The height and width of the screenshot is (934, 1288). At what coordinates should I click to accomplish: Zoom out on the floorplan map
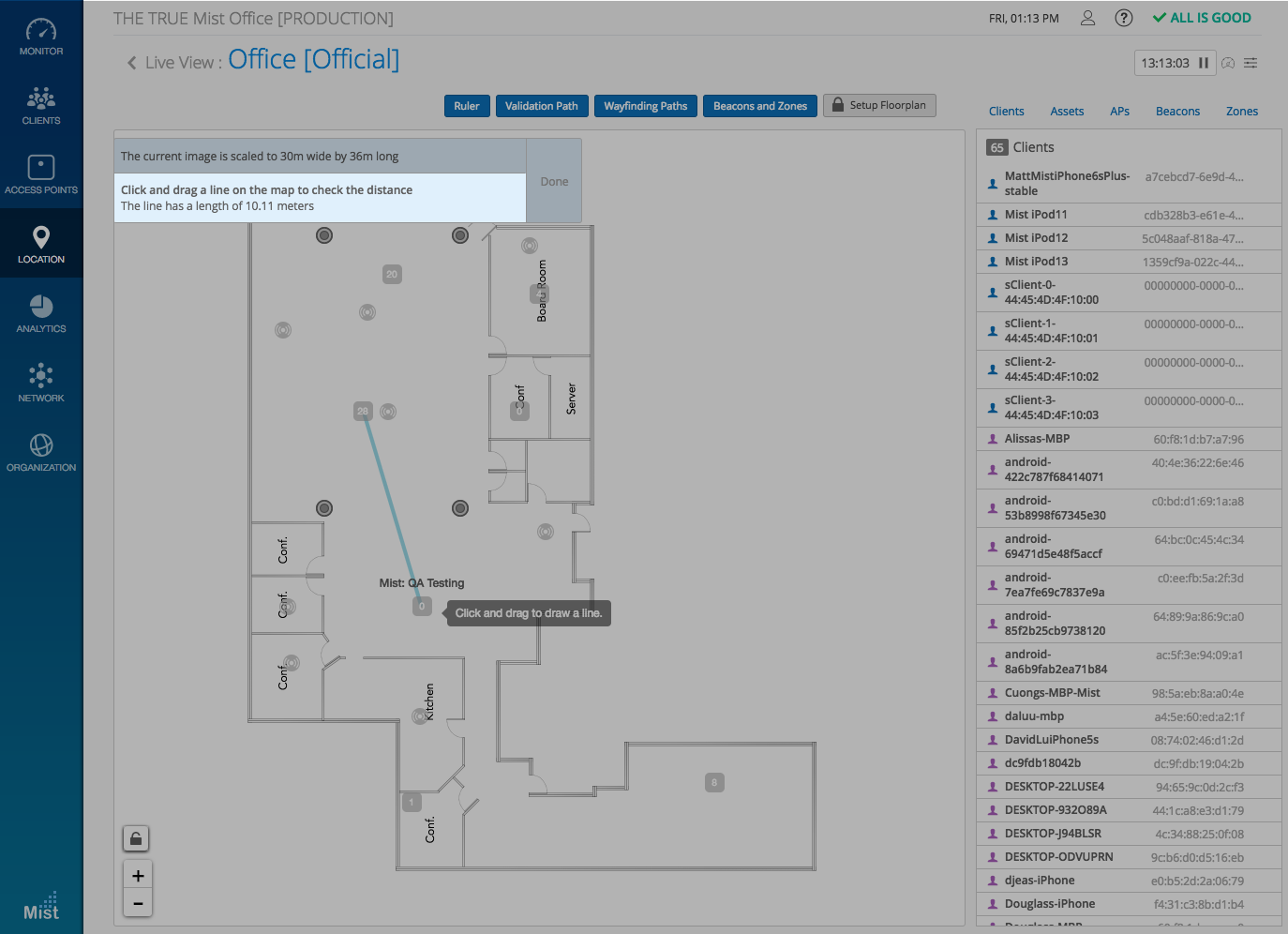(x=138, y=903)
